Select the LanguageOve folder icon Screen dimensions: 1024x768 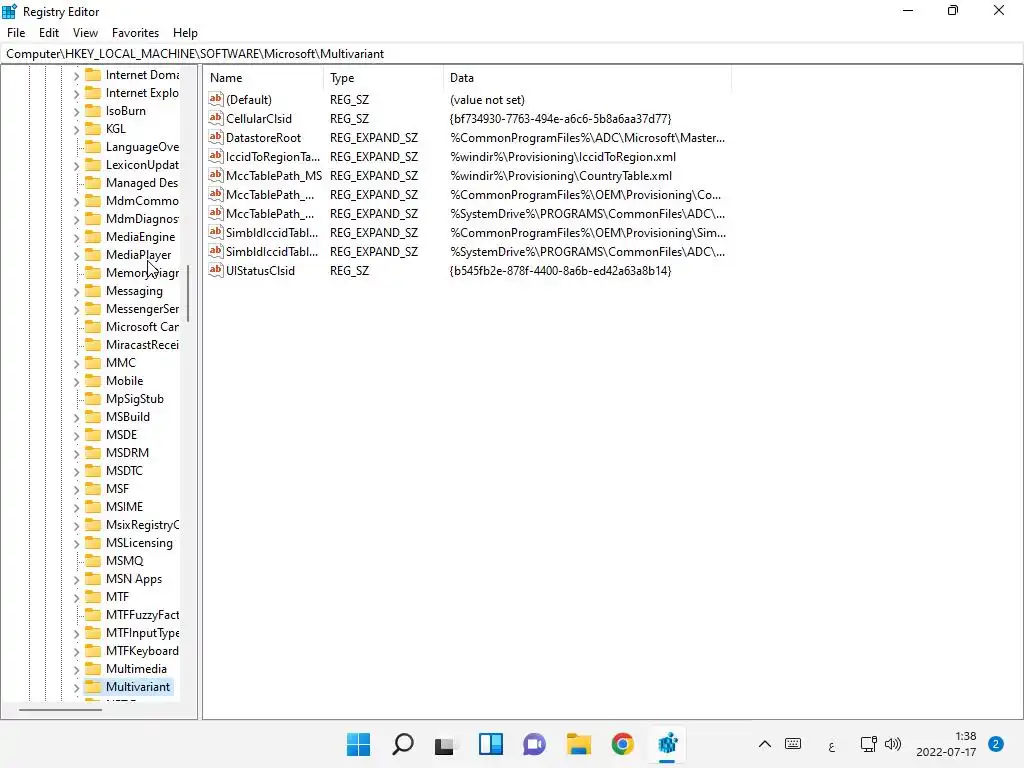pyautogui.click(x=93, y=147)
